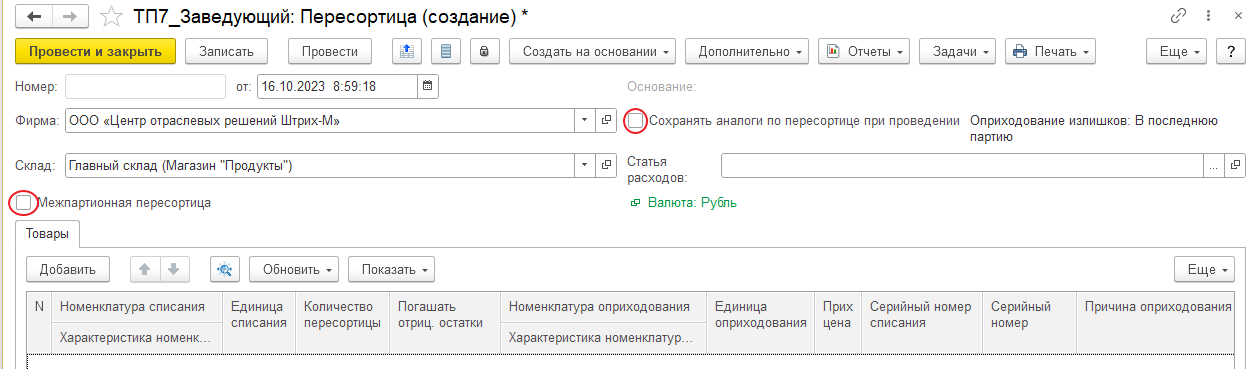1251x369 pixels.
Task: Click the search icon in Товары toolbar
Action: click(x=225, y=269)
